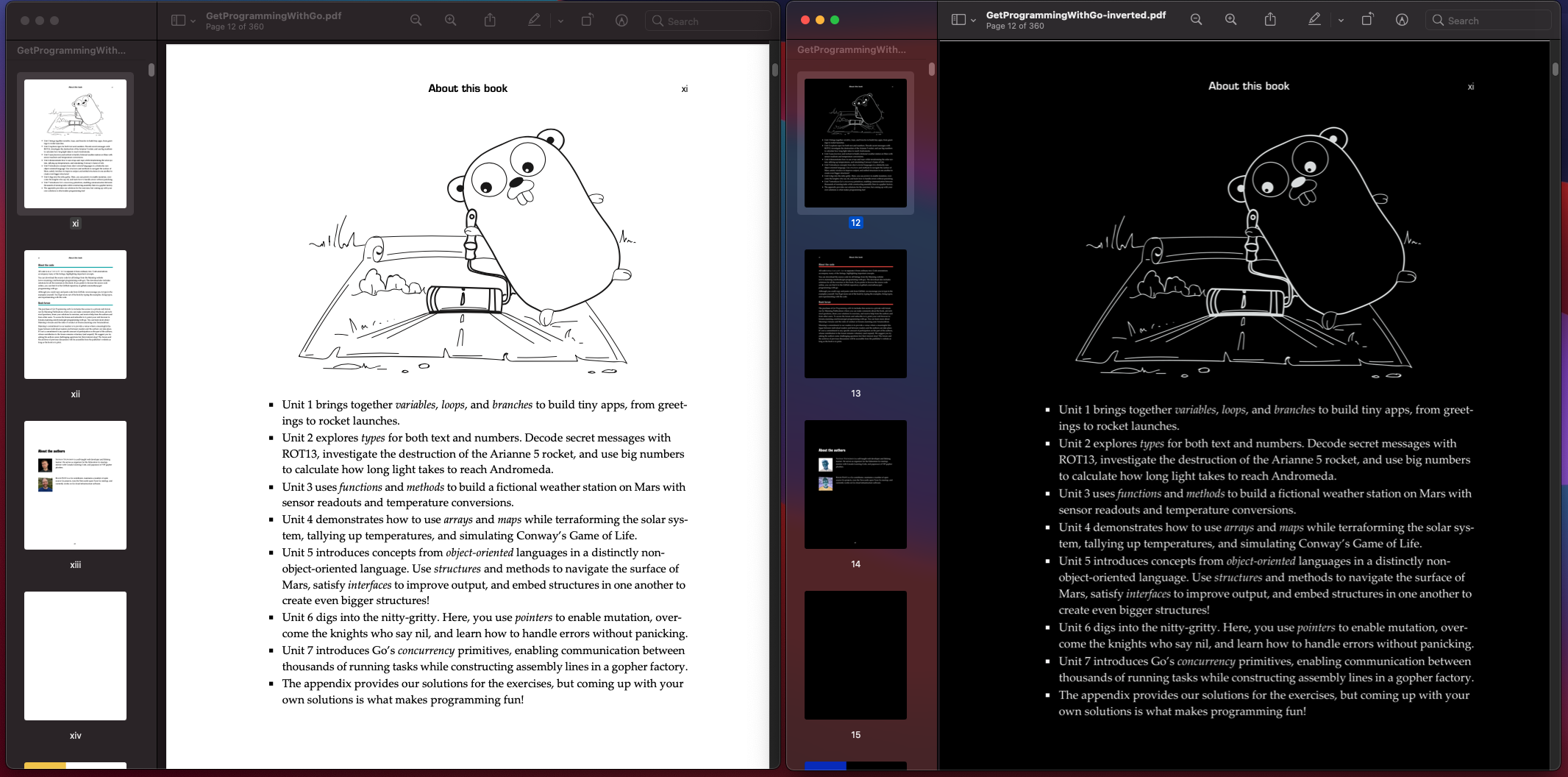Expand highlight color options in left window
1568x777 pixels.
[560, 21]
